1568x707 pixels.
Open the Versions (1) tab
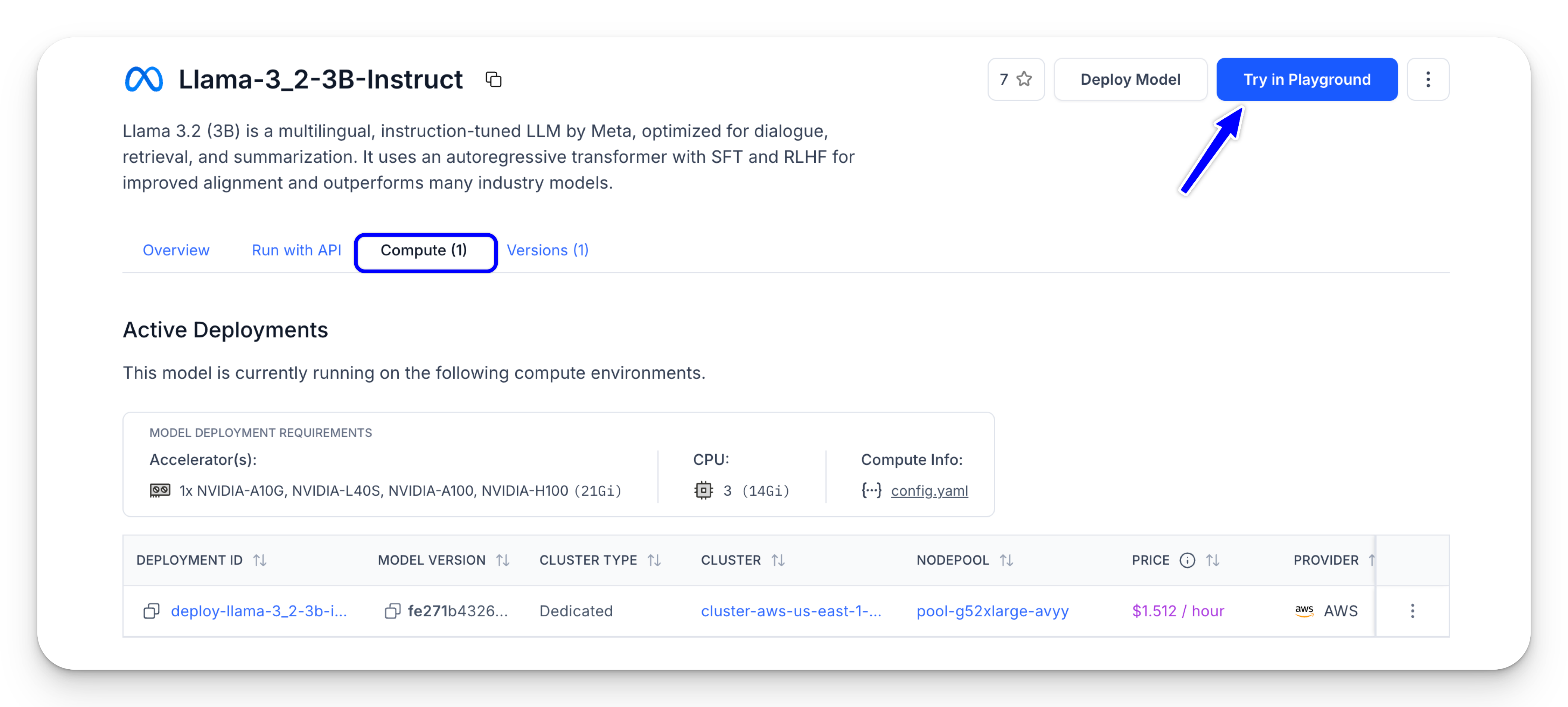(x=547, y=250)
